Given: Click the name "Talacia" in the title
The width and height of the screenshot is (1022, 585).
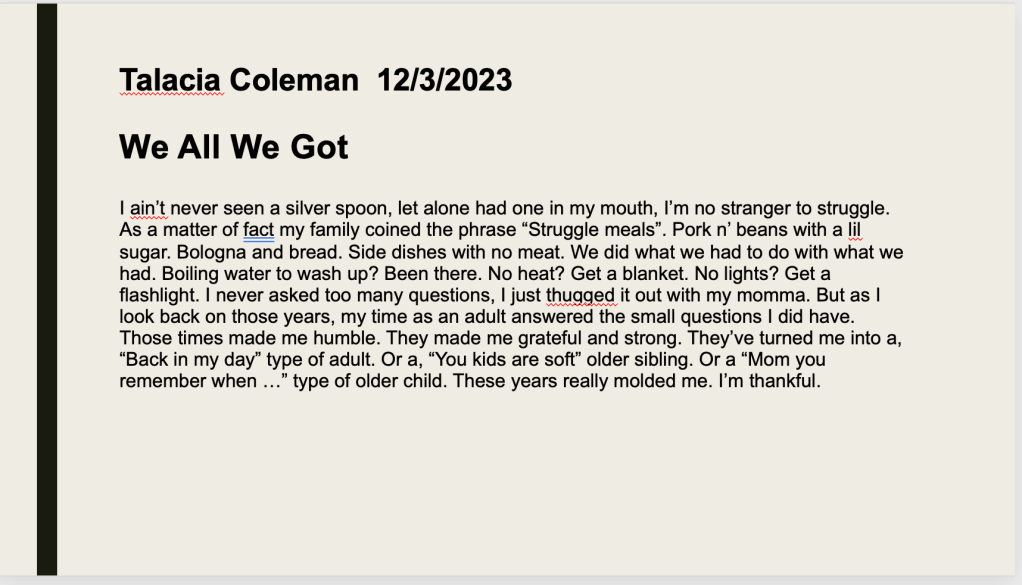Looking at the screenshot, I should pos(171,79).
